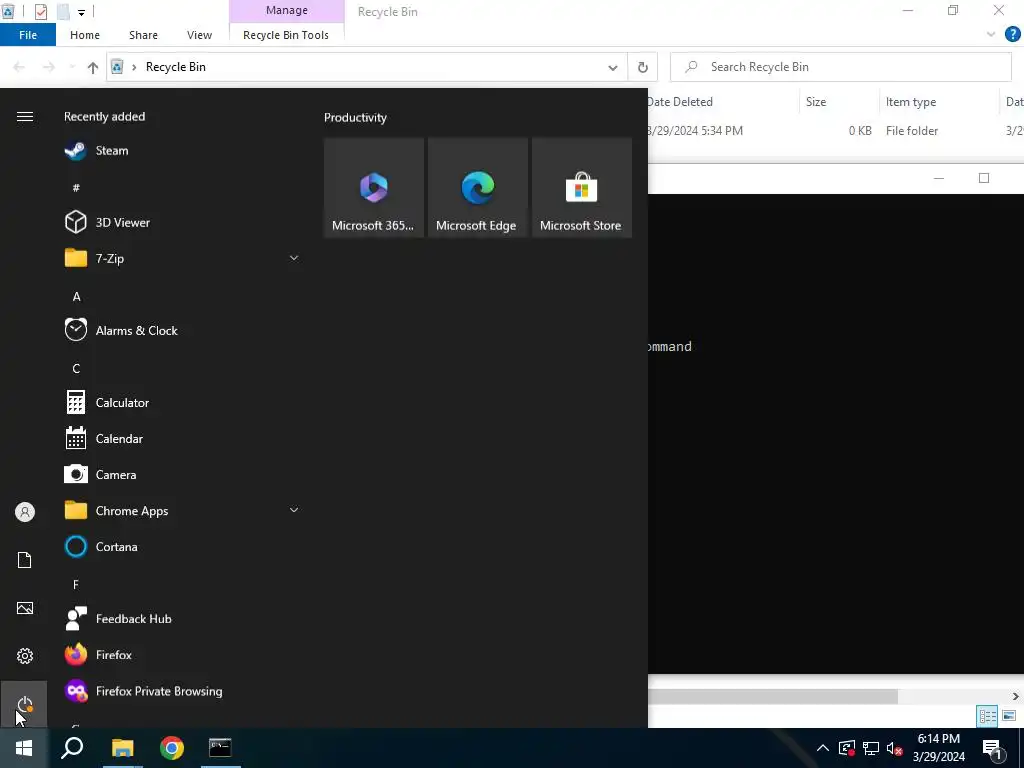The height and width of the screenshot is (768, 1024).
Task: Go up one folder level
Action: [x=93, y=67]
